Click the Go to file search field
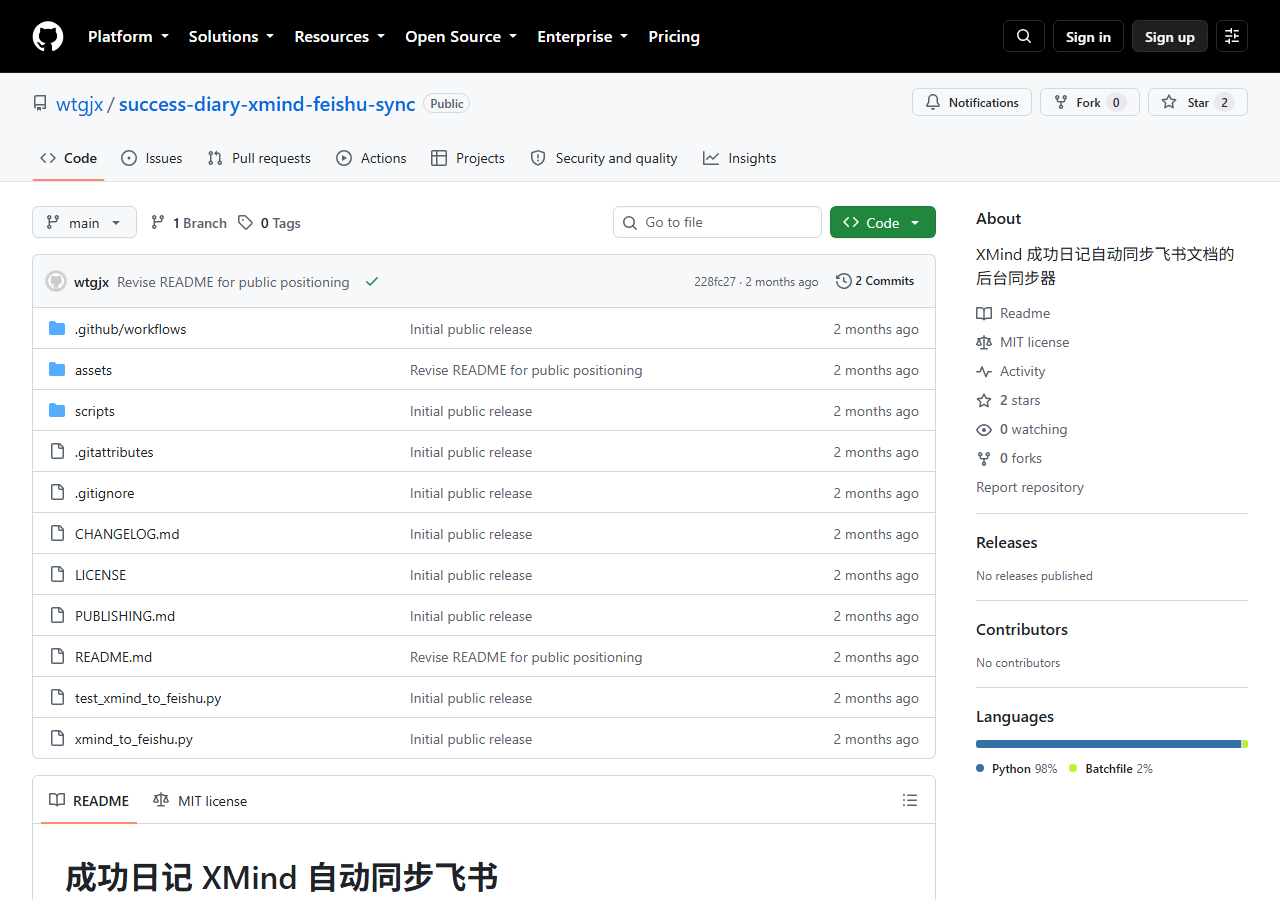The height and width of the screenshot is (900, 1280). [x=717, y=222]
